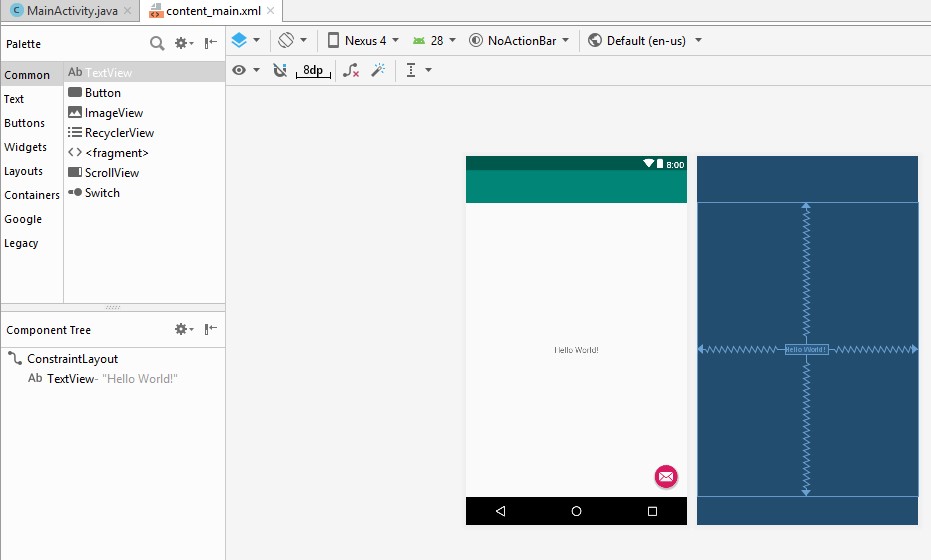Click the Infer Constraints magic wand
931x560 pixels.
(378, 70)
